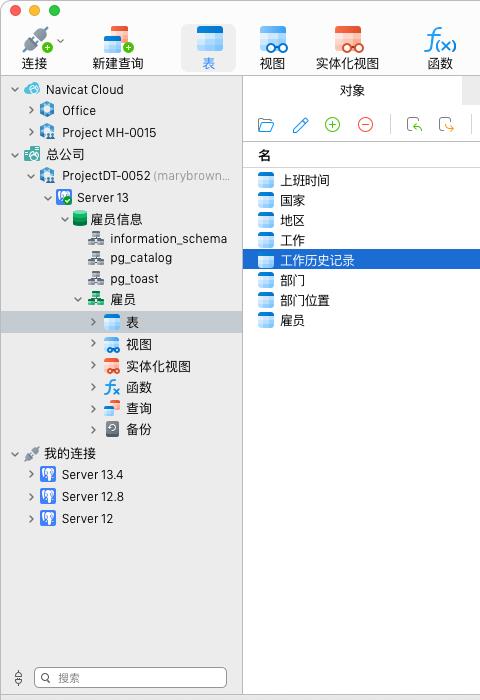Collapse ProjectDT-0052 node
This screenshot has height=700, width=480.
31,176
